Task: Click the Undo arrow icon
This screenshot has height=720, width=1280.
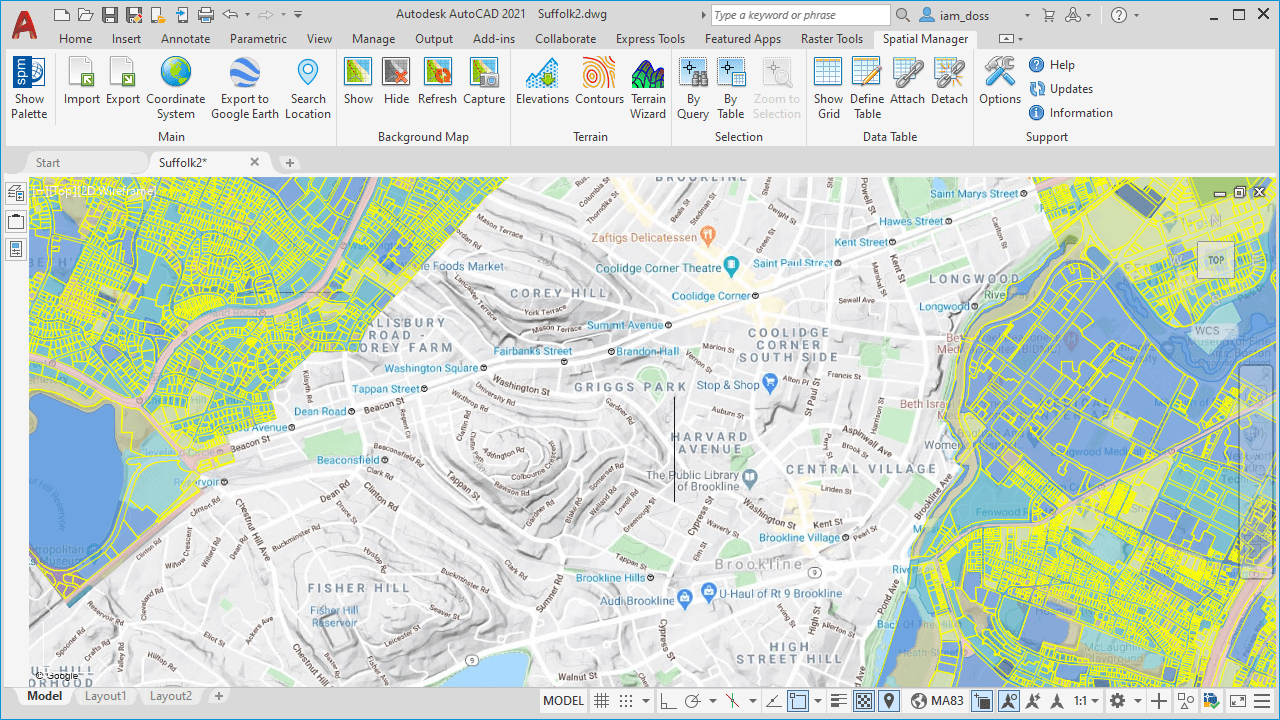Action: 231,15
